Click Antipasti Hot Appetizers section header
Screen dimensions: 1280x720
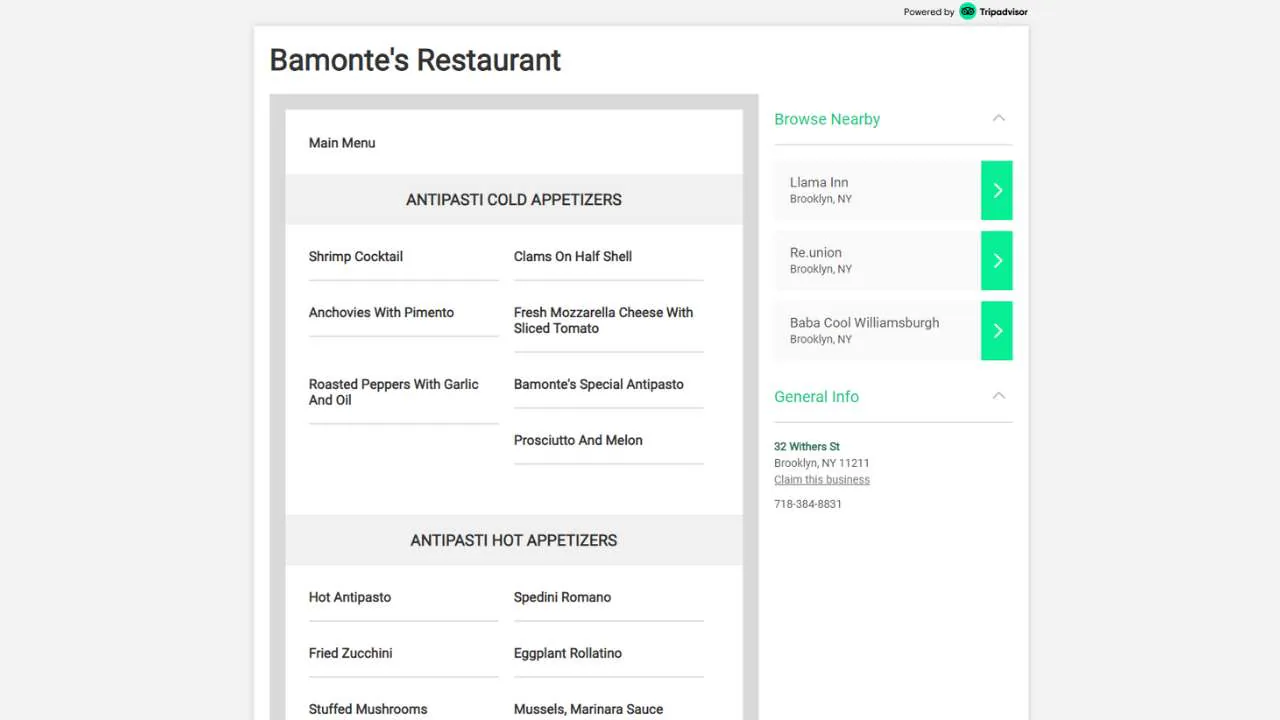coord(514,540)
